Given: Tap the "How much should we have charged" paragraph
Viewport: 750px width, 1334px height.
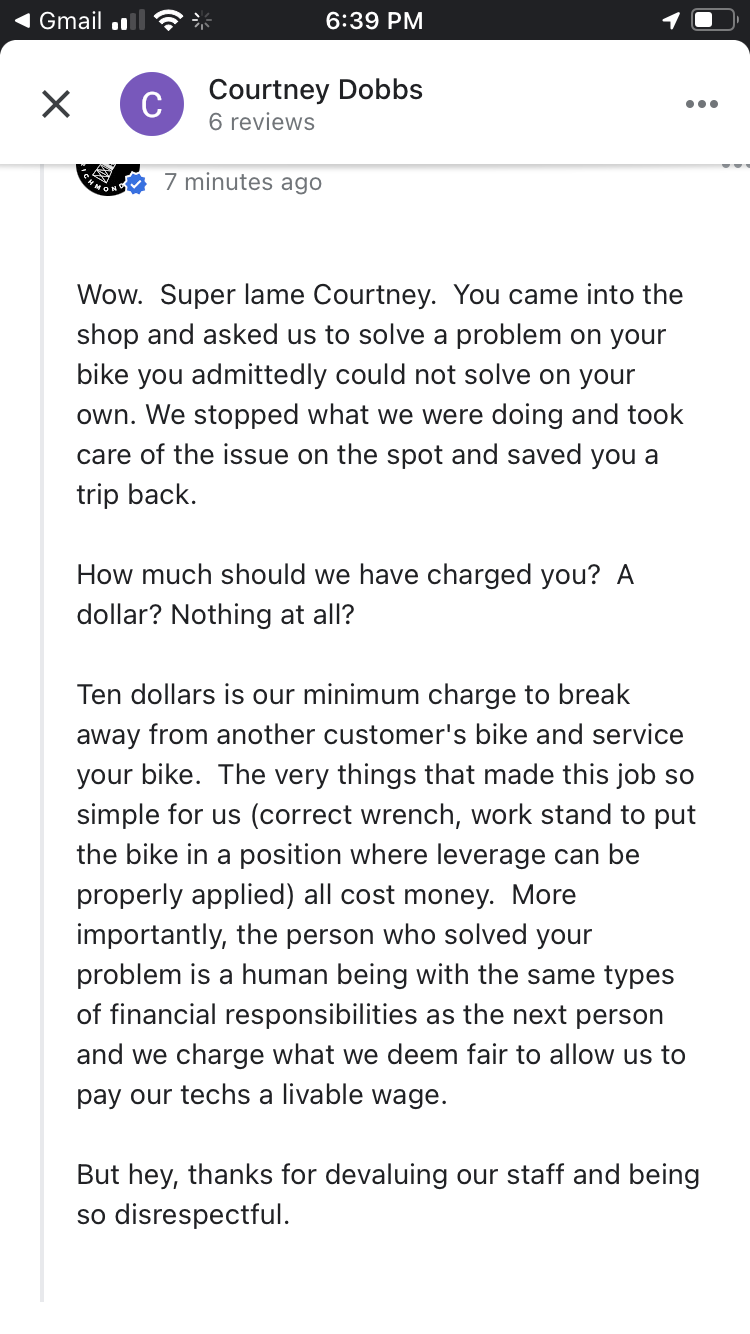Looking at the screenshot, I should coord(355,594).
